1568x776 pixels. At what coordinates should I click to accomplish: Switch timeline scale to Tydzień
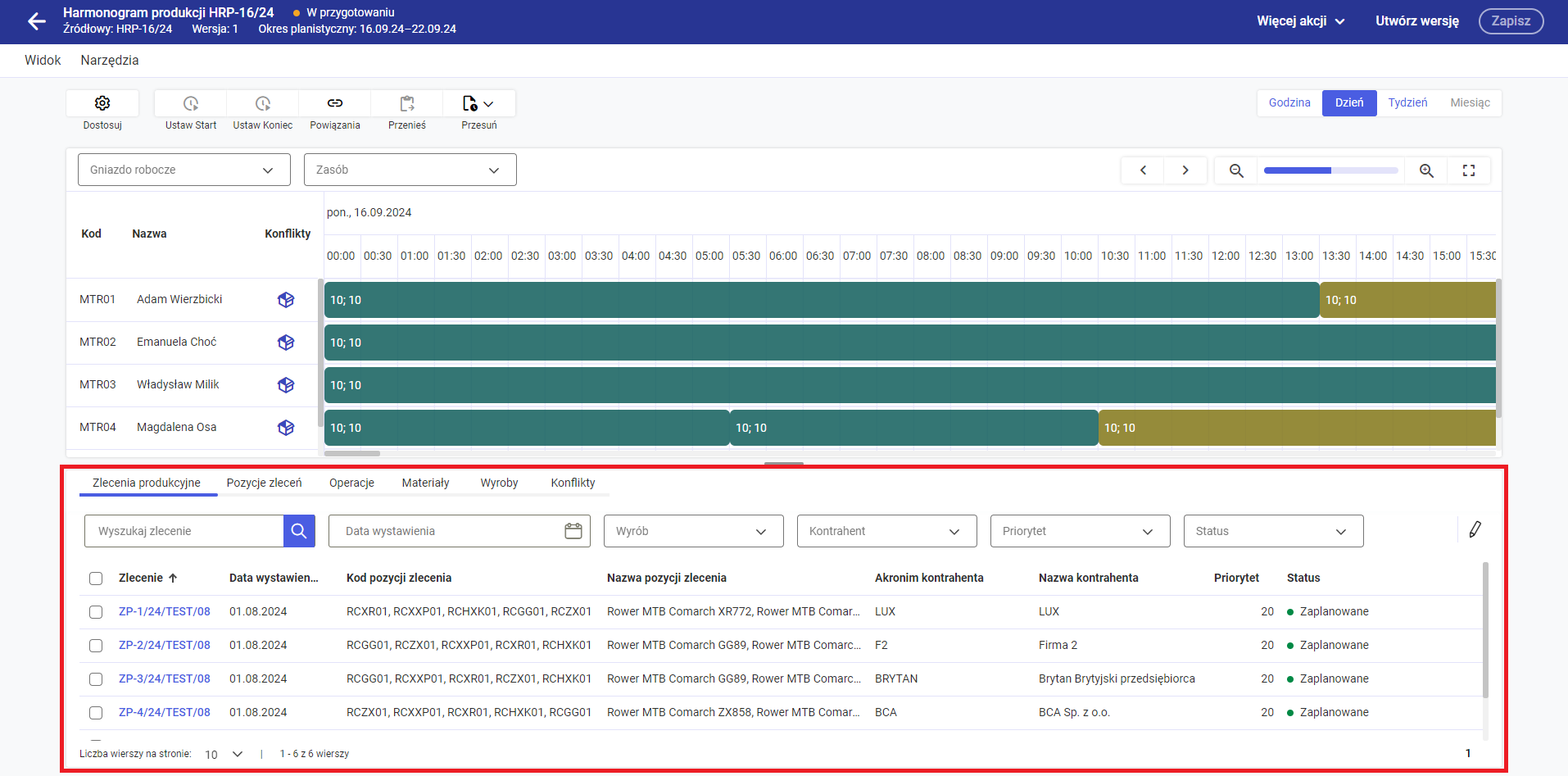[x=1407, y=102]
